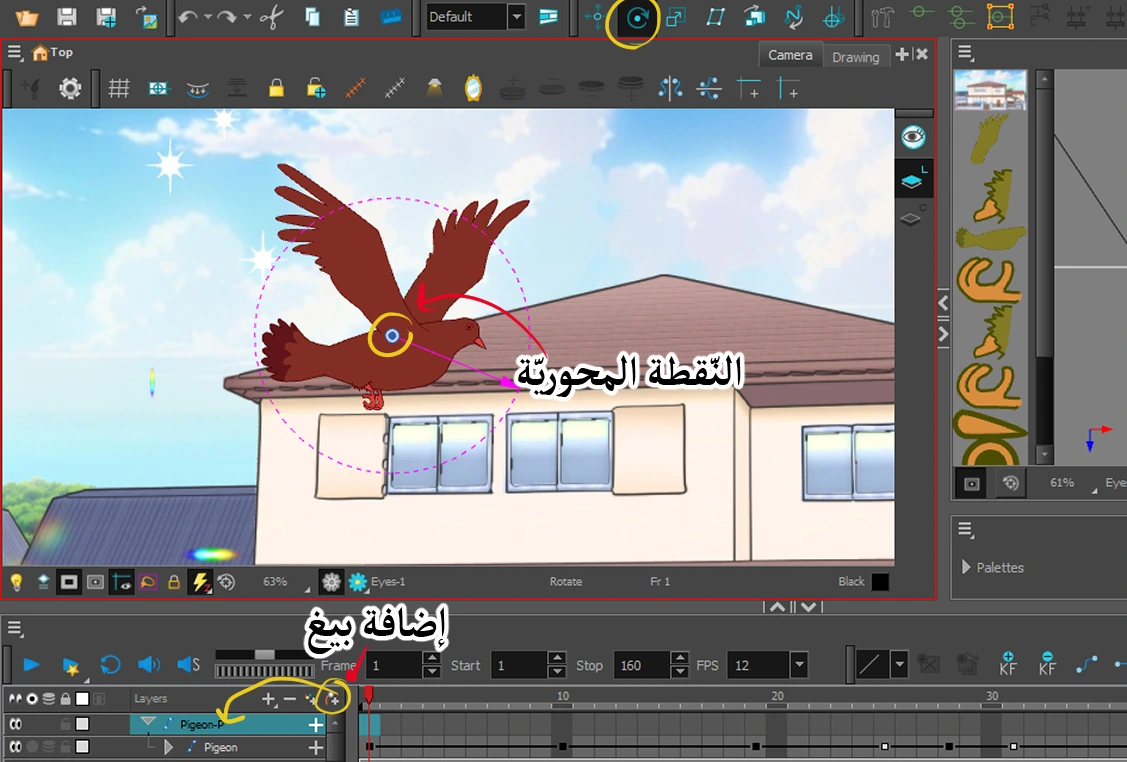Toggle the lock on Pigeon-P layer
The width and height of the screenshot is (1127, 762).
[x=65, y=724]
